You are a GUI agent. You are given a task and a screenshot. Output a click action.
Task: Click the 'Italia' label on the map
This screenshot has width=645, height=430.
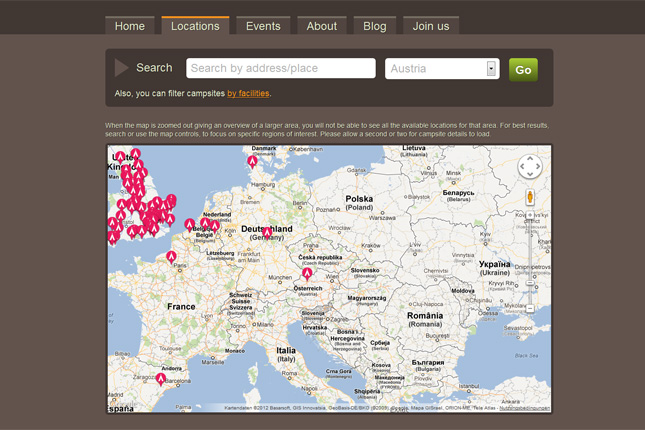(286, 350)
